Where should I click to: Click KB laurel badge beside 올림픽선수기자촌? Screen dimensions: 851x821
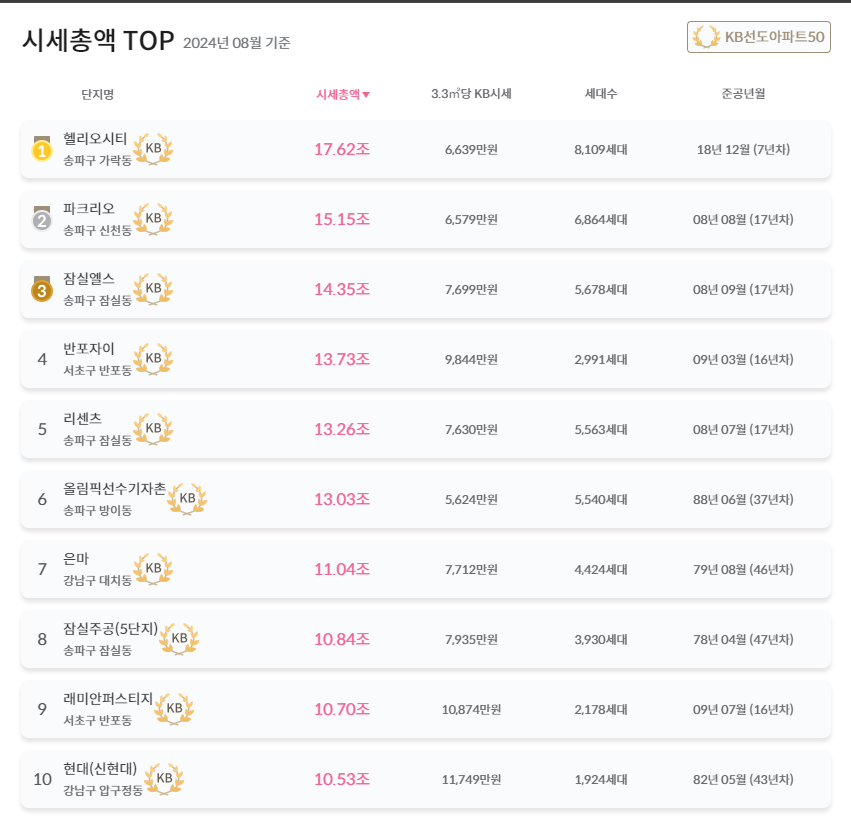coord(187,498)
